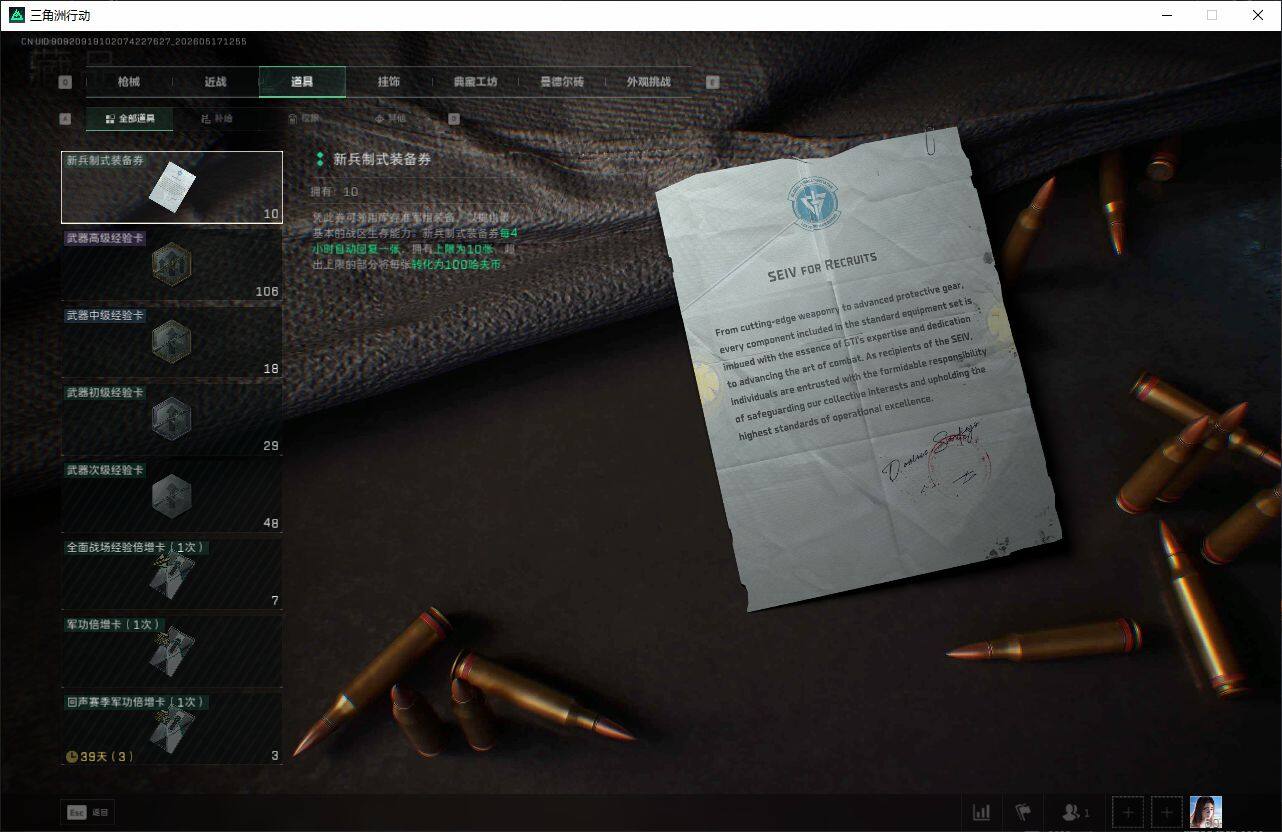The width and height of the screenshot is (1282, 832).
Task: Click the CN UID text at top left
Action: (134, 42)
